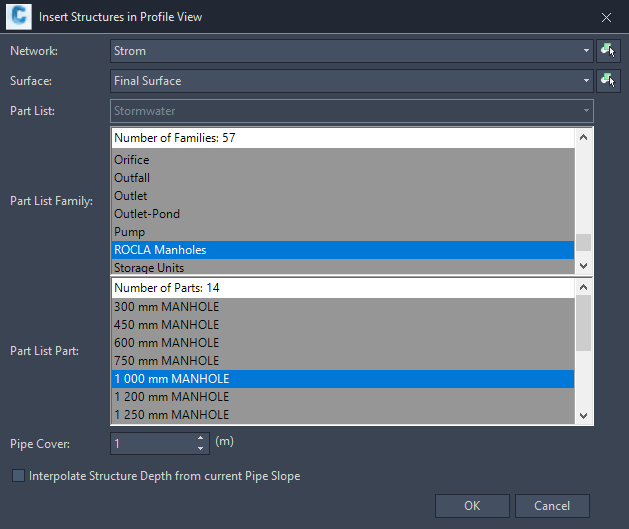
Task: Select Orifice in family list
Action: pyautogui.click(x=343, y=160)
